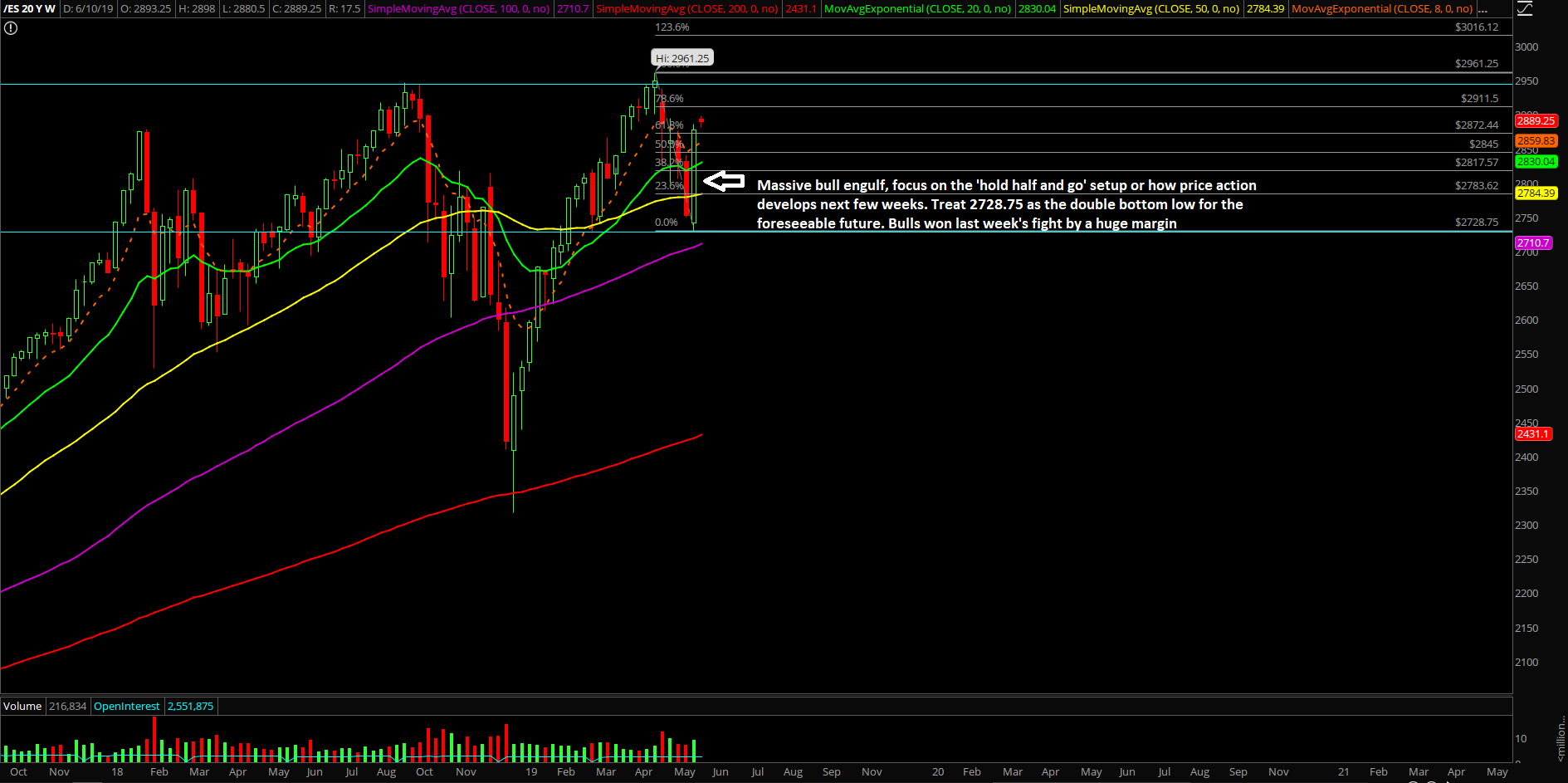Select the SimpleMovingAvg 100 study label
This screenshot has width=1568, height=783.
click(459, 9)
